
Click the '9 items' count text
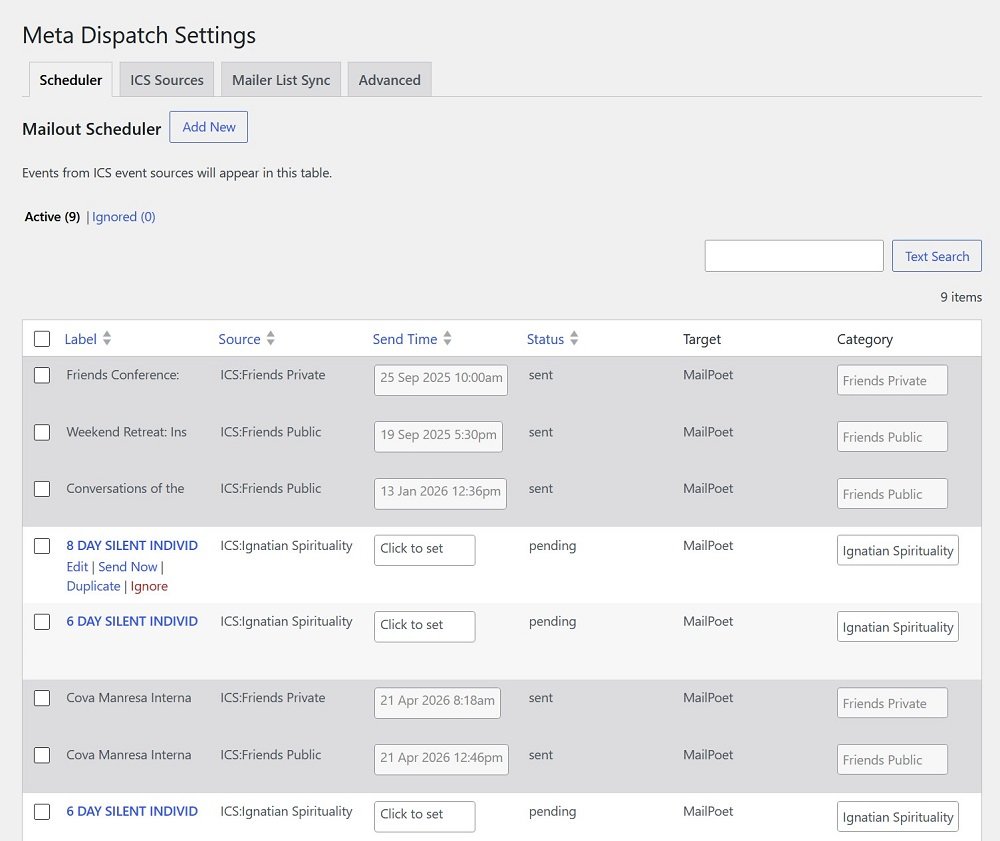tap(960, 297)
